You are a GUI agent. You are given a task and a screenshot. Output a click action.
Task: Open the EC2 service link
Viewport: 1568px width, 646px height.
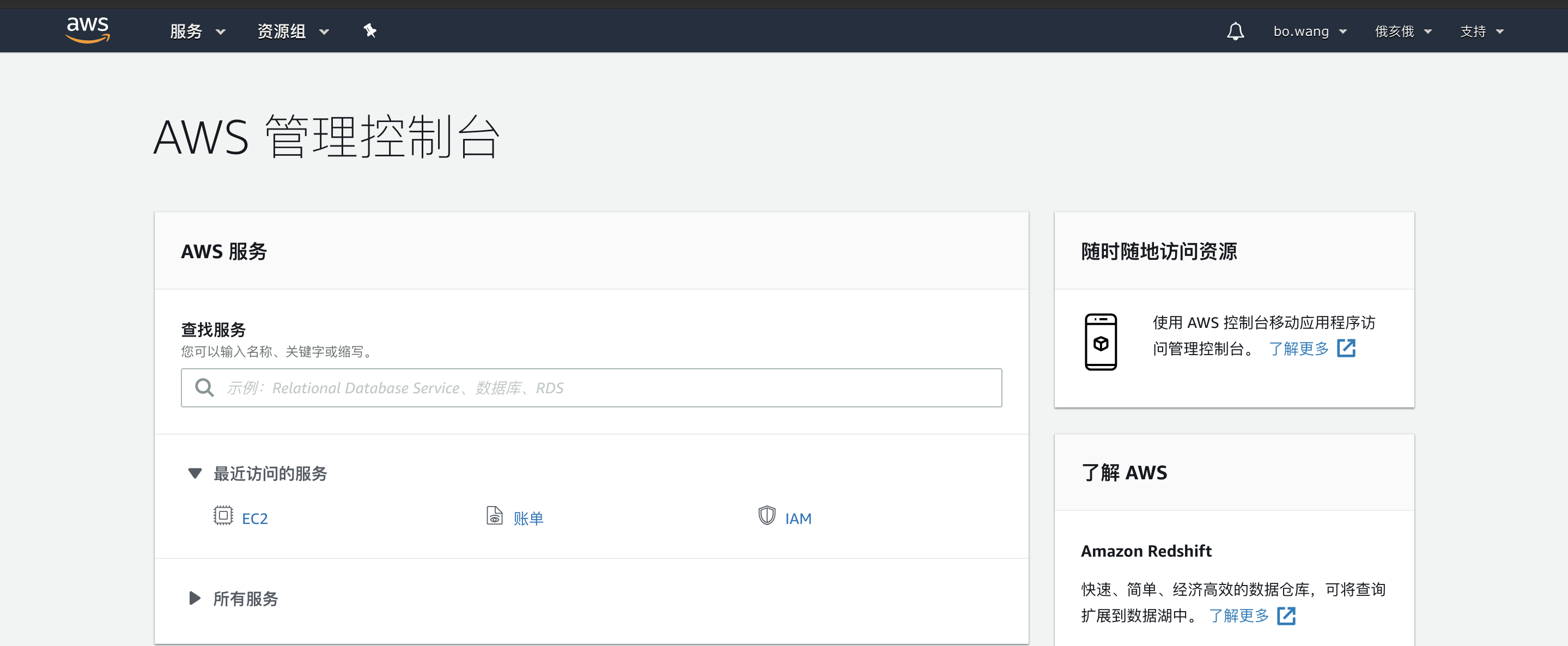pos(254,518)
